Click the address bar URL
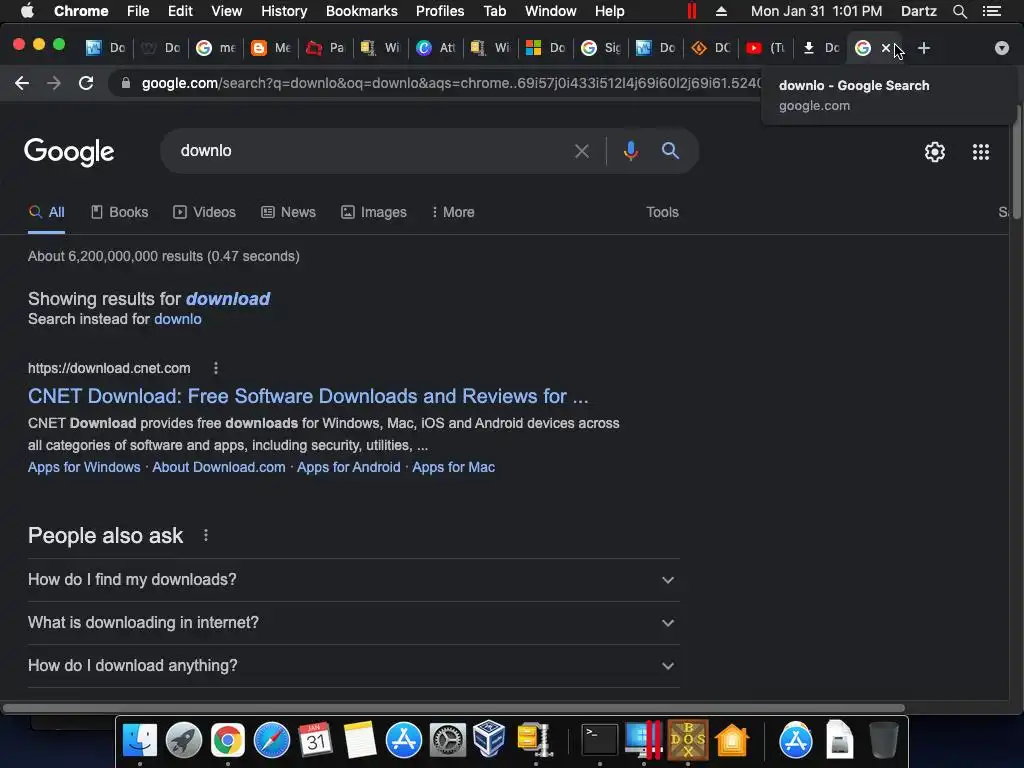The height and width of the screenshot is (768, 1024). point(451,83)
